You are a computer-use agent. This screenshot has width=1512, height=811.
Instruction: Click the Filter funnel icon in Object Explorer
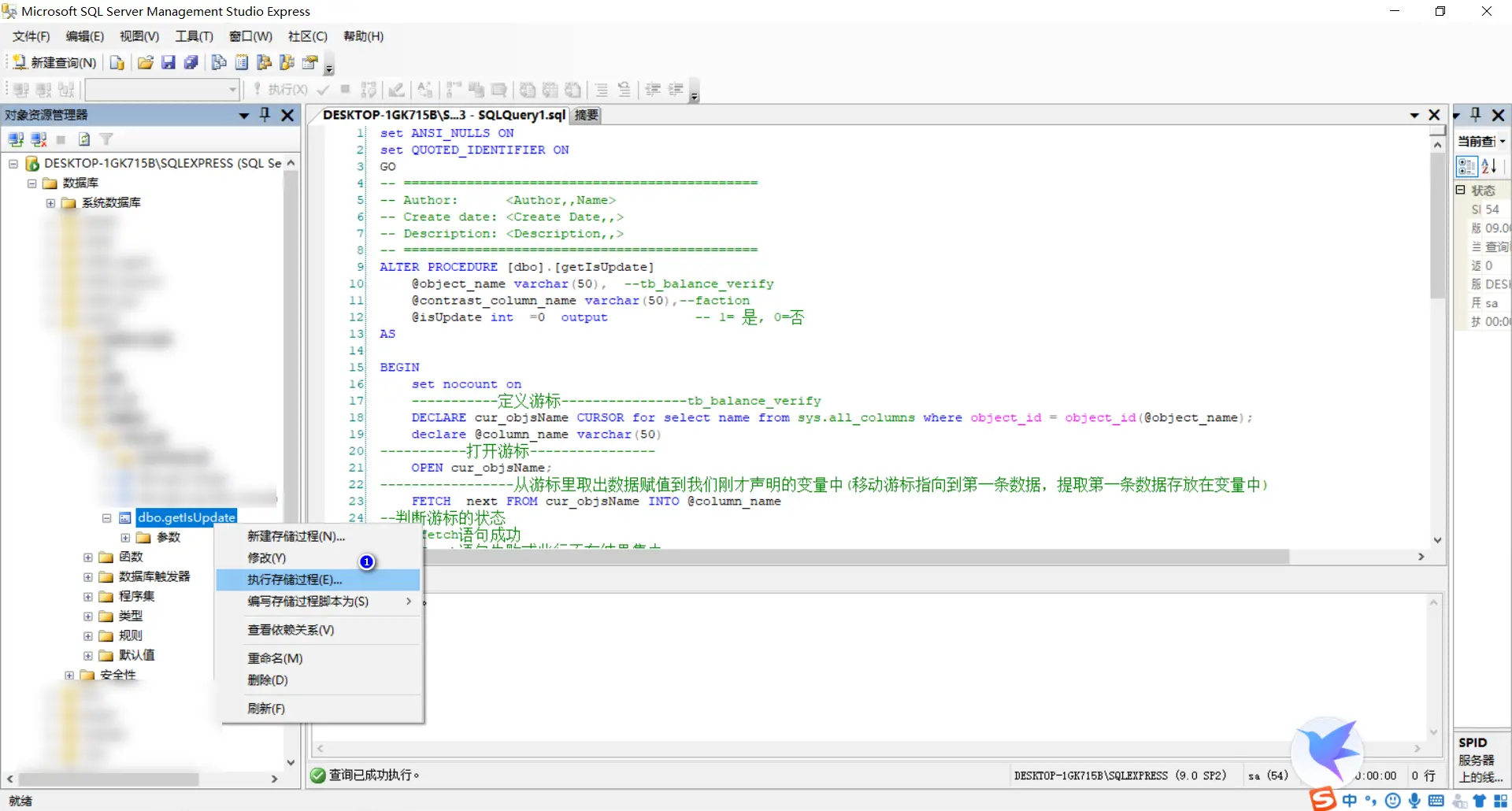click(x=106, y=139)
